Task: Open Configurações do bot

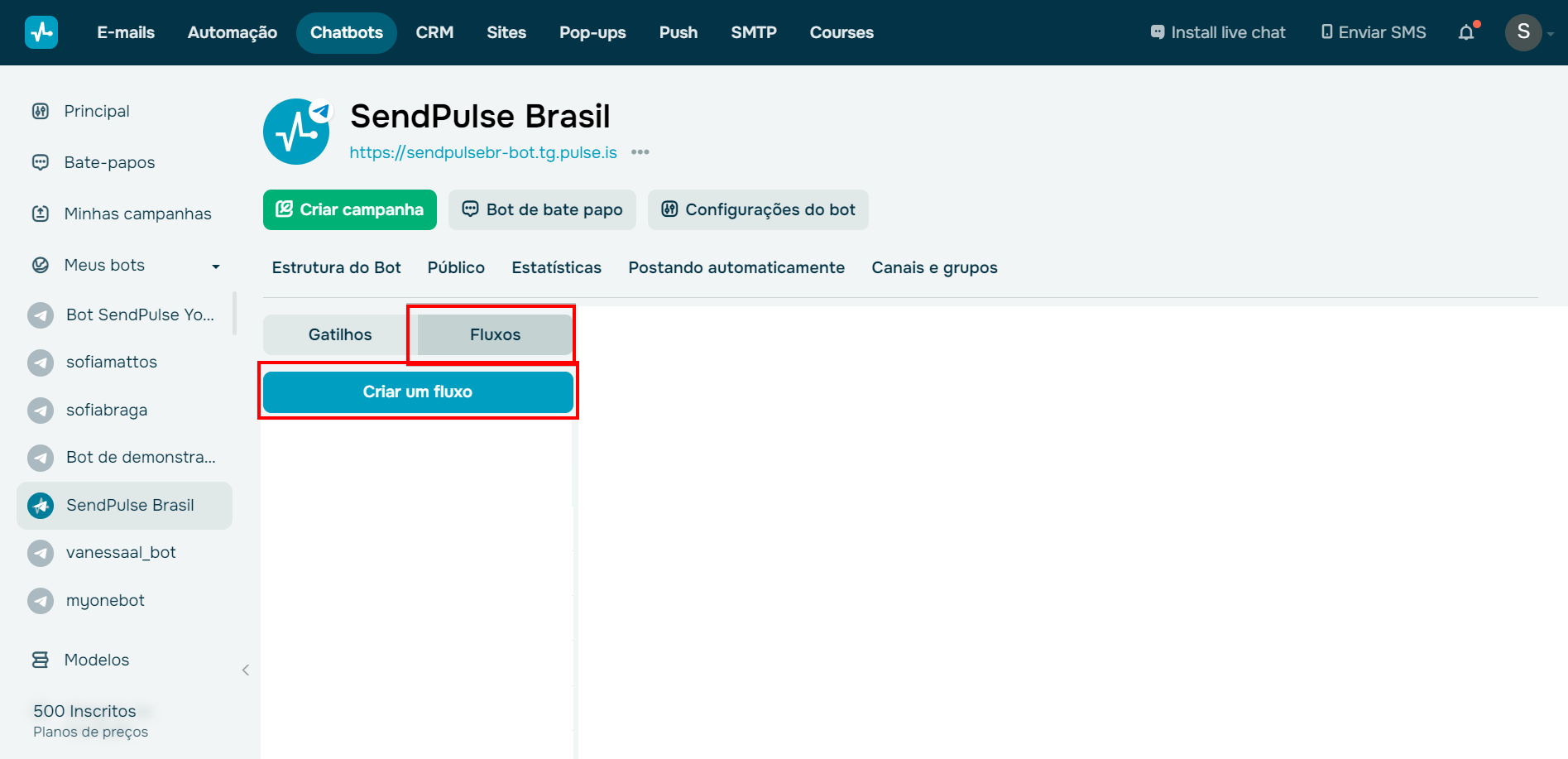Action: point(758,209)
